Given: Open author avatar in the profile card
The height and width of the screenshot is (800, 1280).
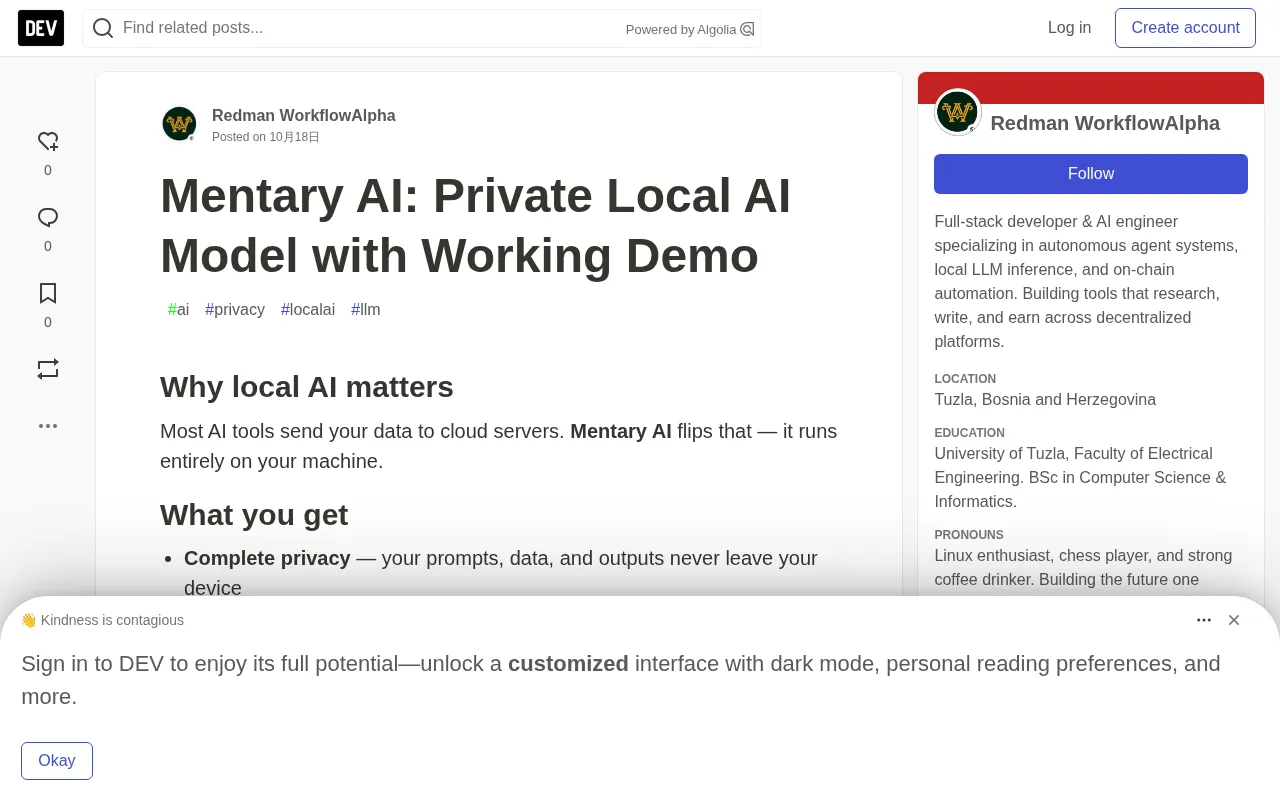Looking at the screenshot, I should (958, 112).
